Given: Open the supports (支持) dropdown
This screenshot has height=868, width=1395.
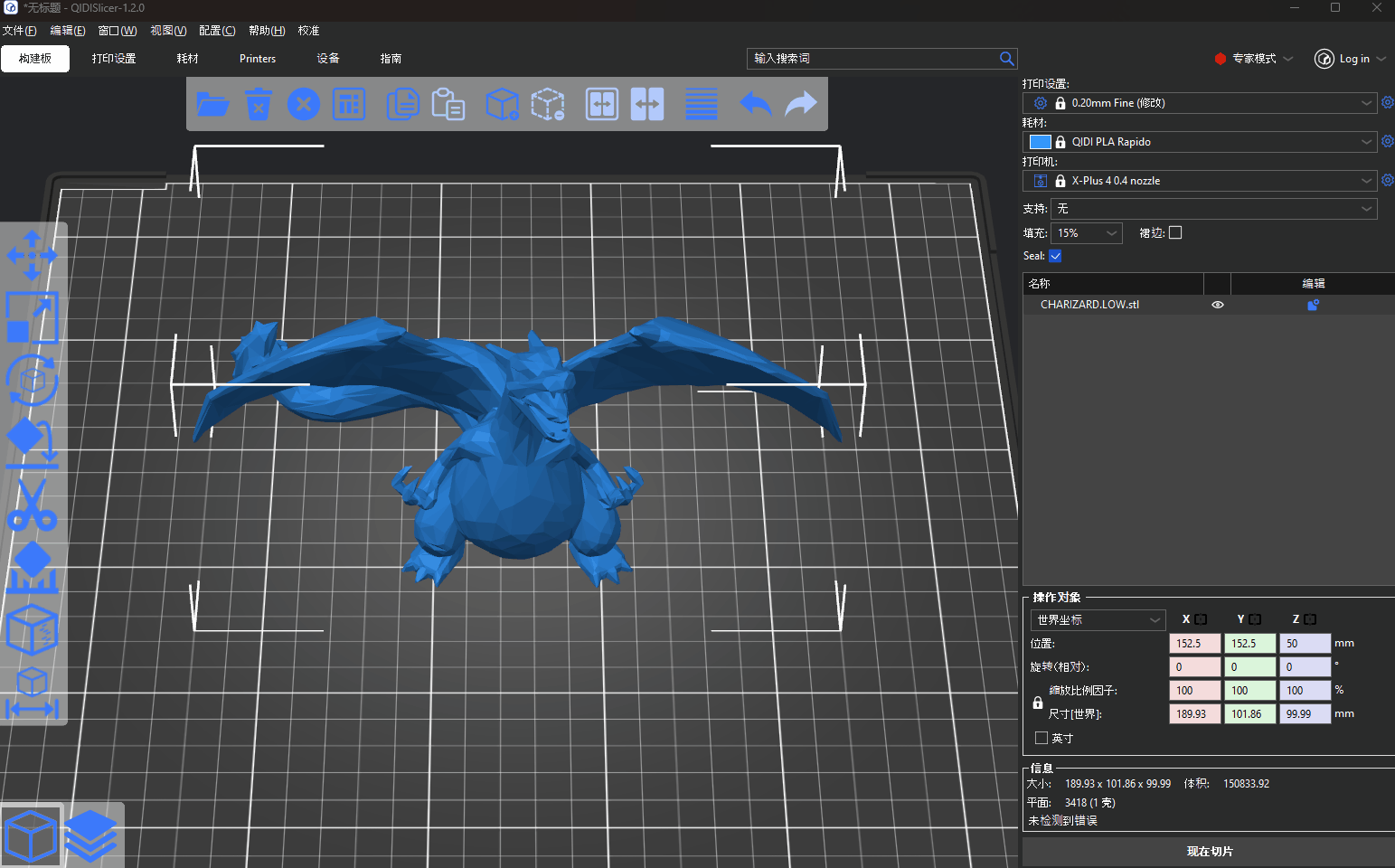Looking at the screenshot, I should [1214, 209].
